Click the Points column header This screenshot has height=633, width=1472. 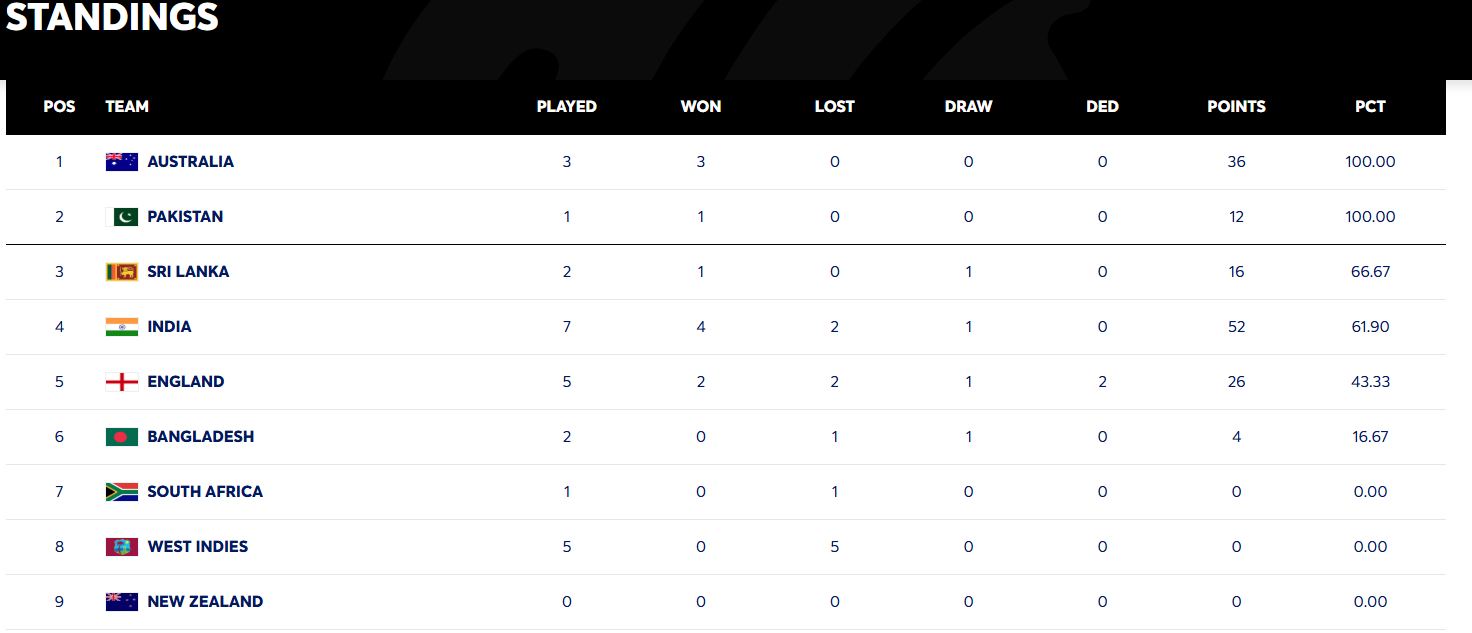pyautogui.click(x=1236, y=107)
